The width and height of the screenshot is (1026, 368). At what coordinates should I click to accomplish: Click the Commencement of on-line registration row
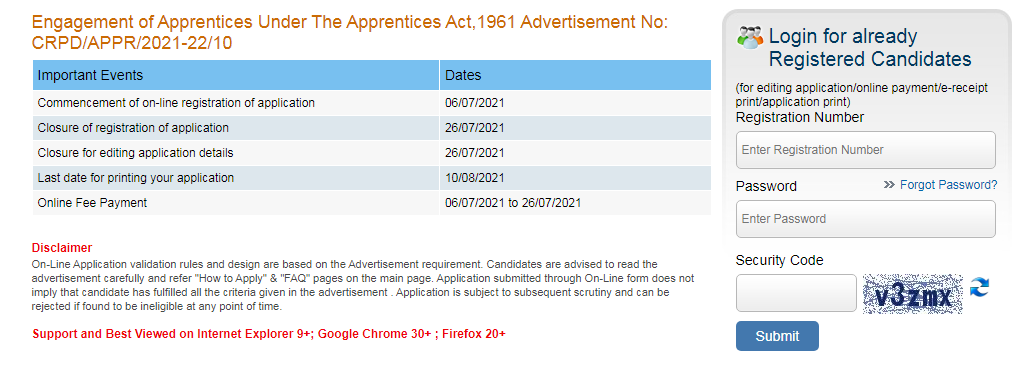click(x=372, y=103)
